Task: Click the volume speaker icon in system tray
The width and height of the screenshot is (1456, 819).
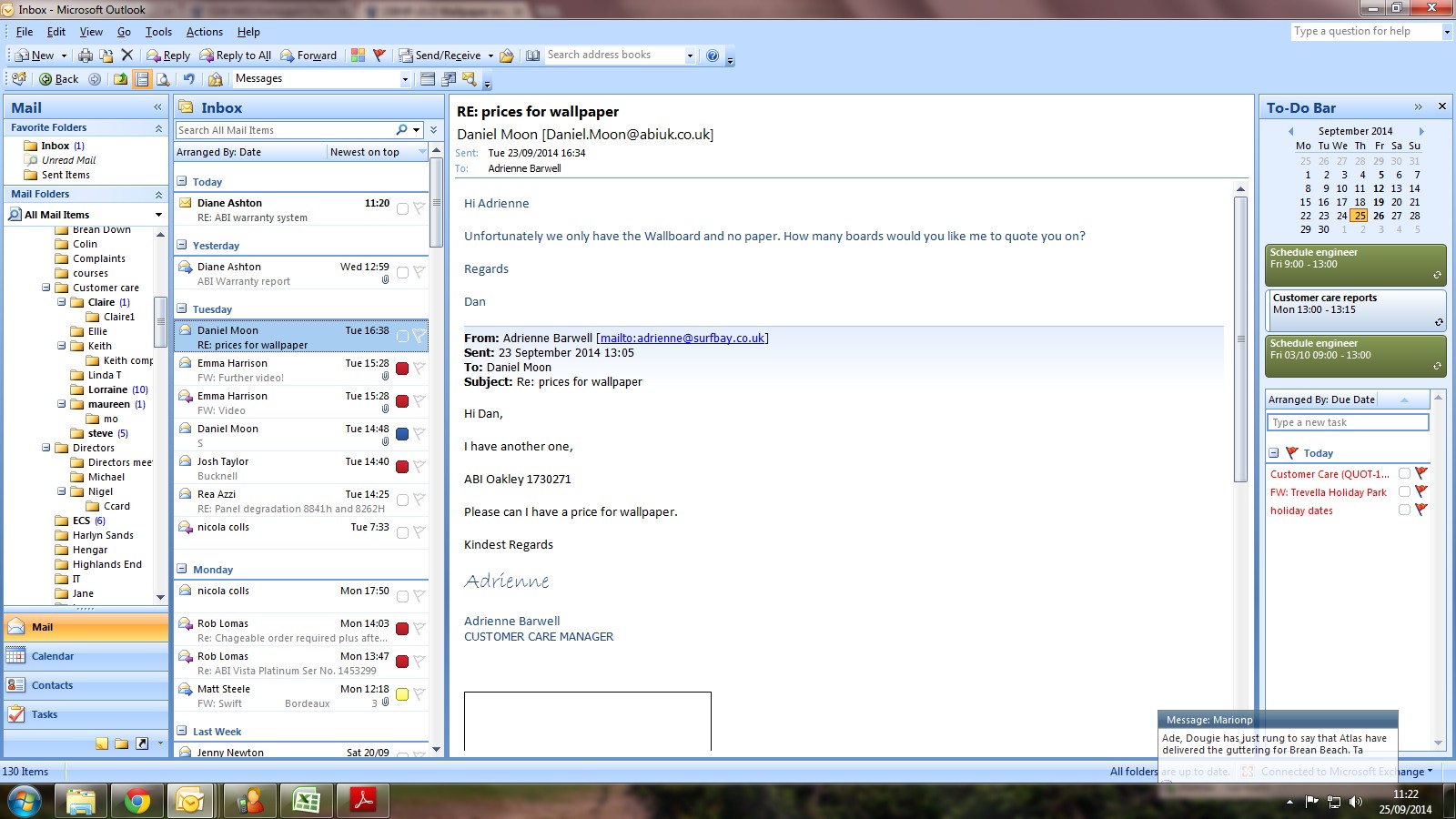Action: pyautogui.click(x=1356, y=802)
